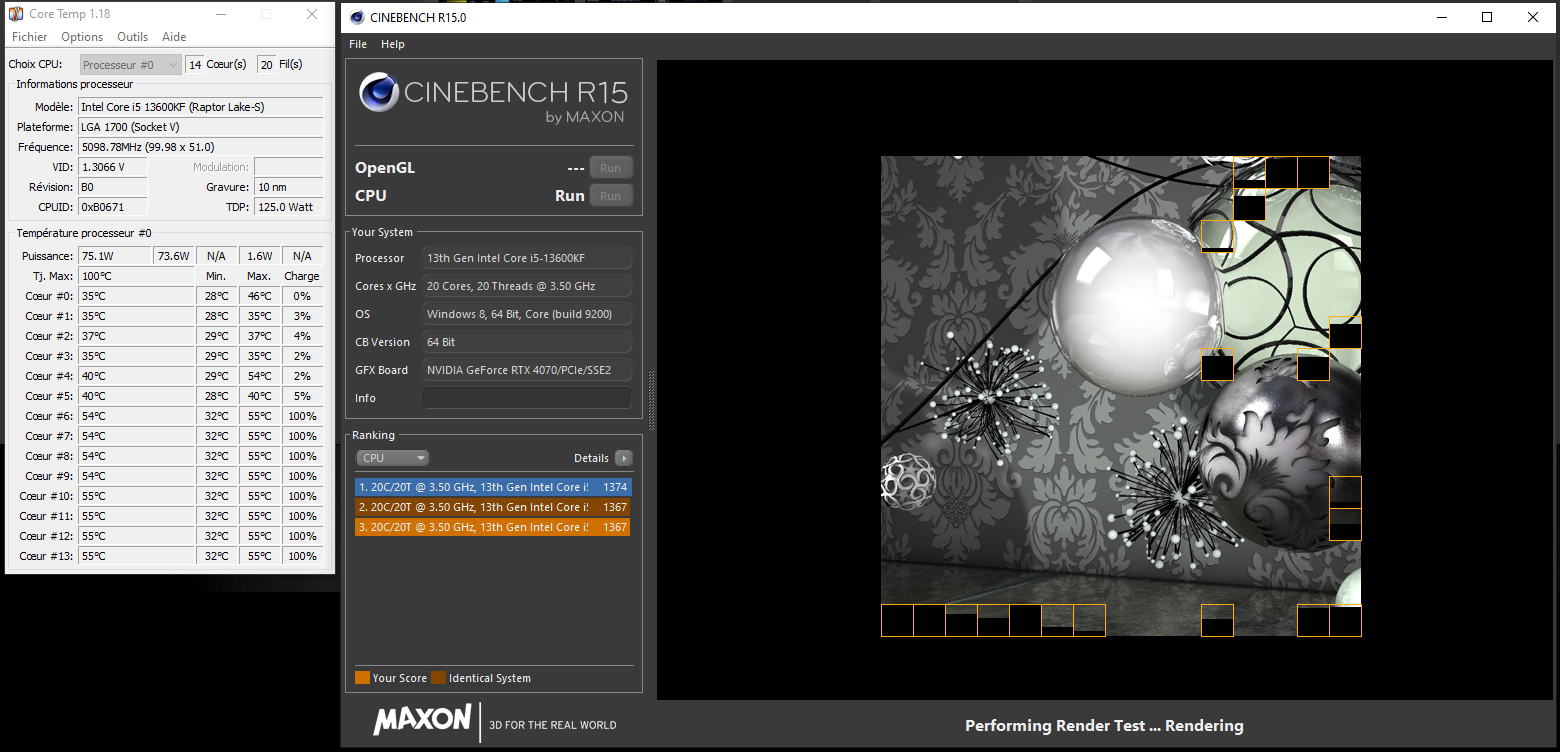Open the Processeur #0 CPU dropdown
Viewport: 1560px width, 752px height.
[x=130, y=64]
